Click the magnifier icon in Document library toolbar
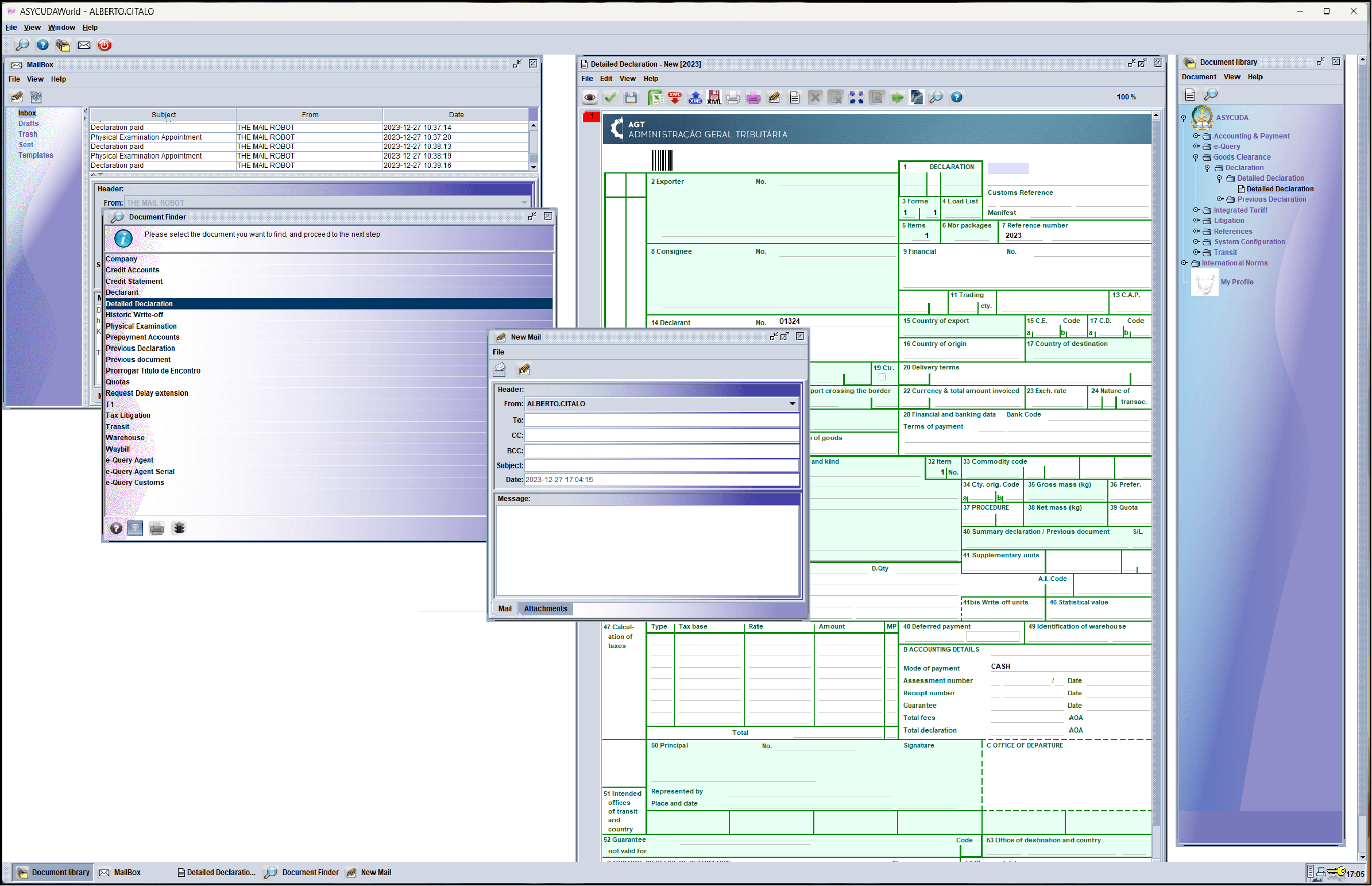Viewport: 1372px width, 886px height. (1211, 95)
